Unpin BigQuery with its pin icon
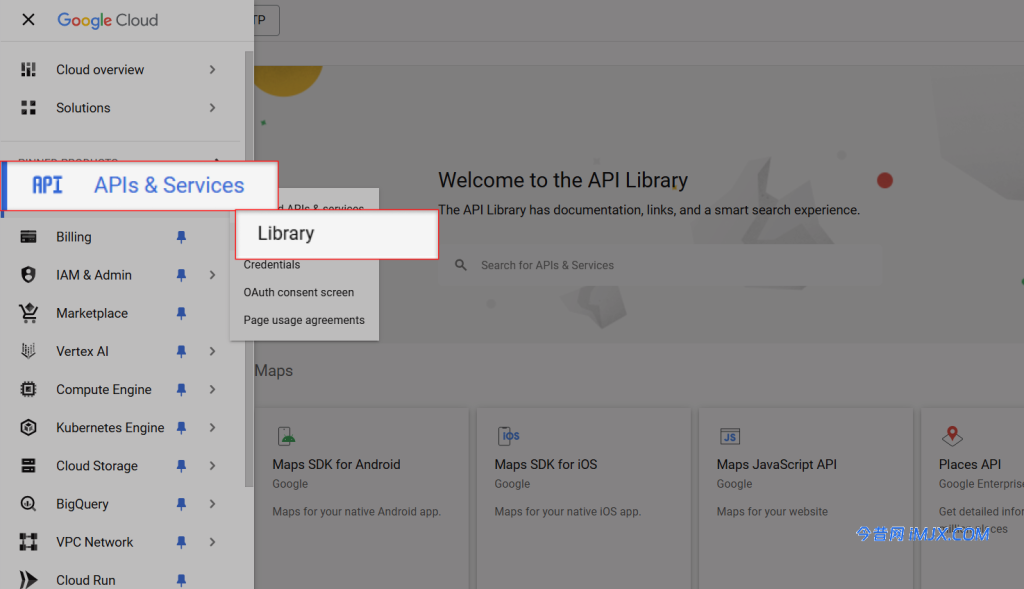The height and width of the screenshot is (589, 1024). tap(182, 504)
